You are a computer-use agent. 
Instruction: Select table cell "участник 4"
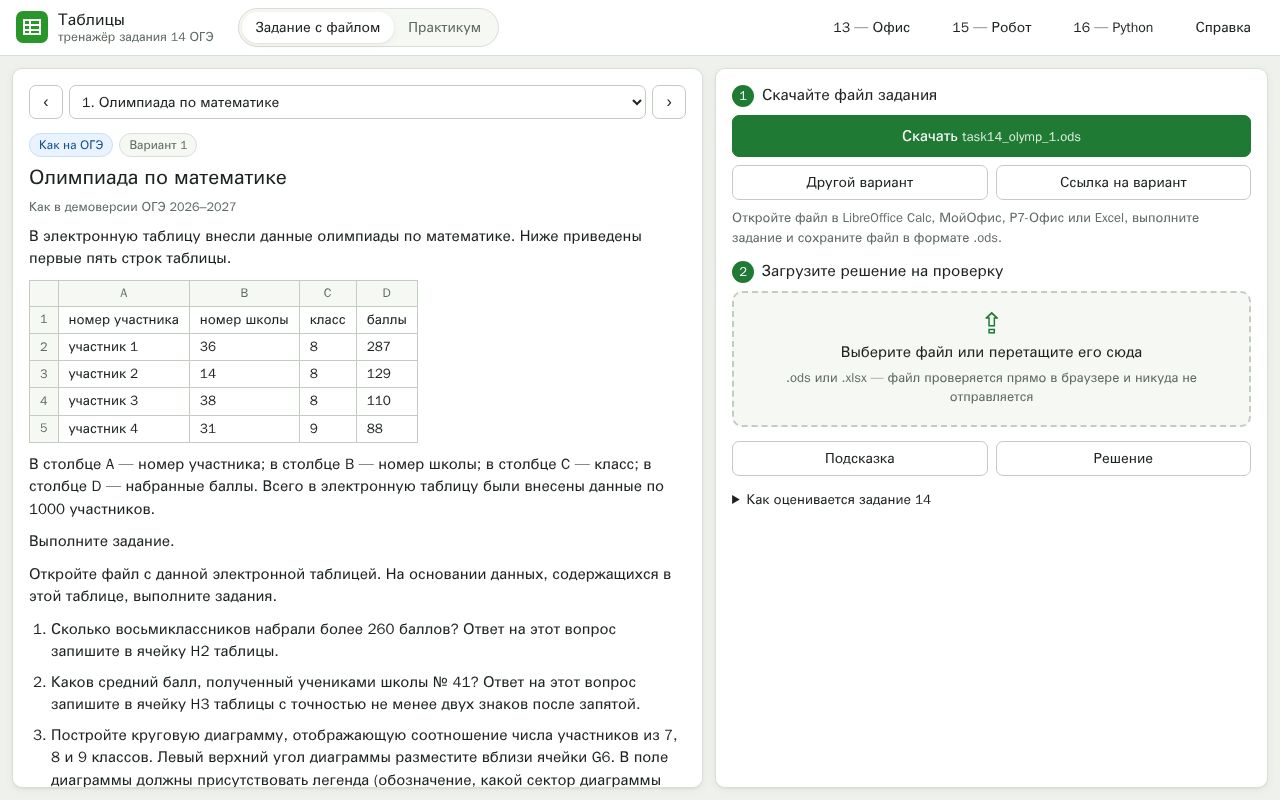point(124,429)
